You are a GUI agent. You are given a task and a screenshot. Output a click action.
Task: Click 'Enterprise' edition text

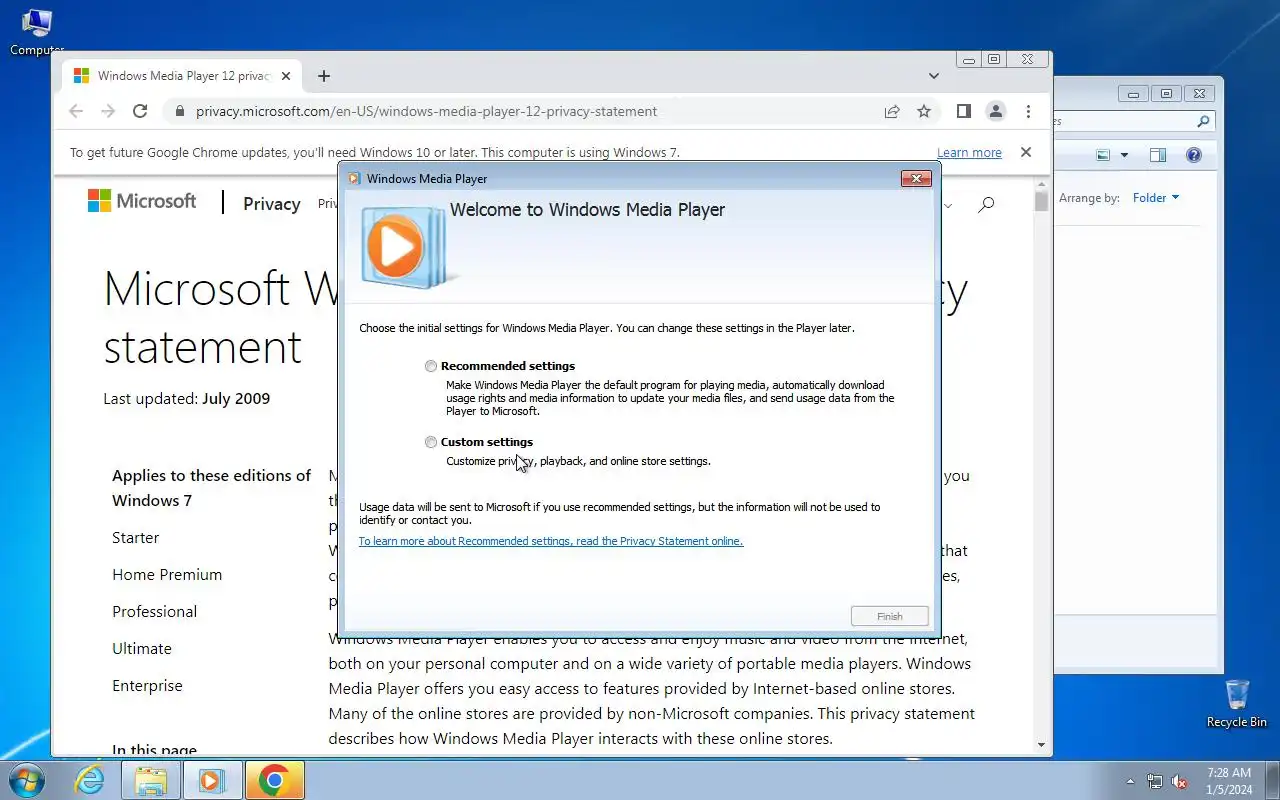[147, 686]
